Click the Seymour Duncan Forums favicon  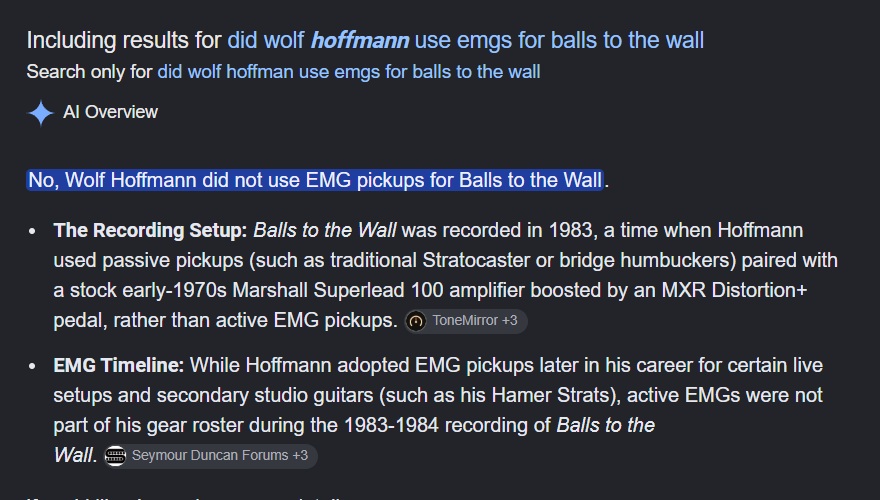[116, 456]
